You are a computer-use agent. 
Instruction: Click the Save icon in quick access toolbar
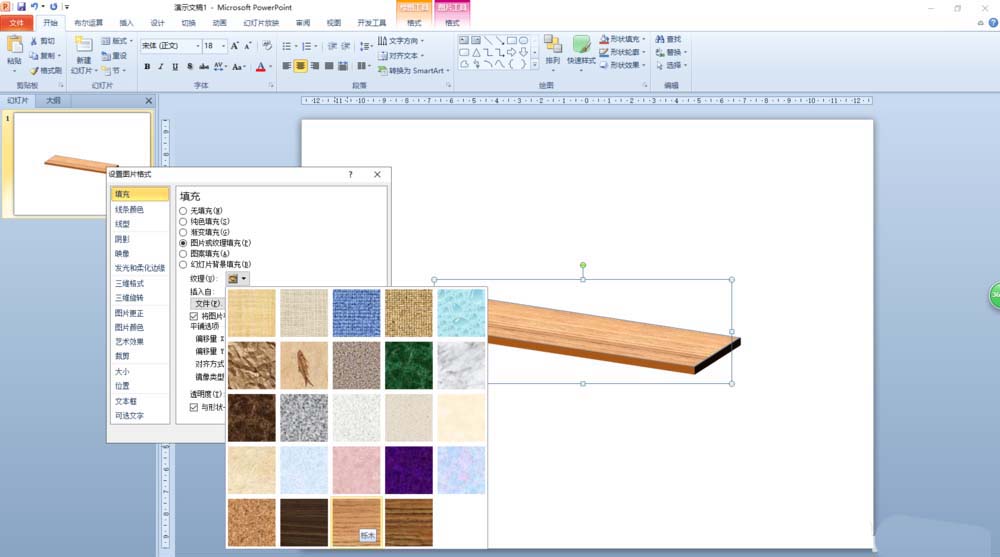(21, 7)
